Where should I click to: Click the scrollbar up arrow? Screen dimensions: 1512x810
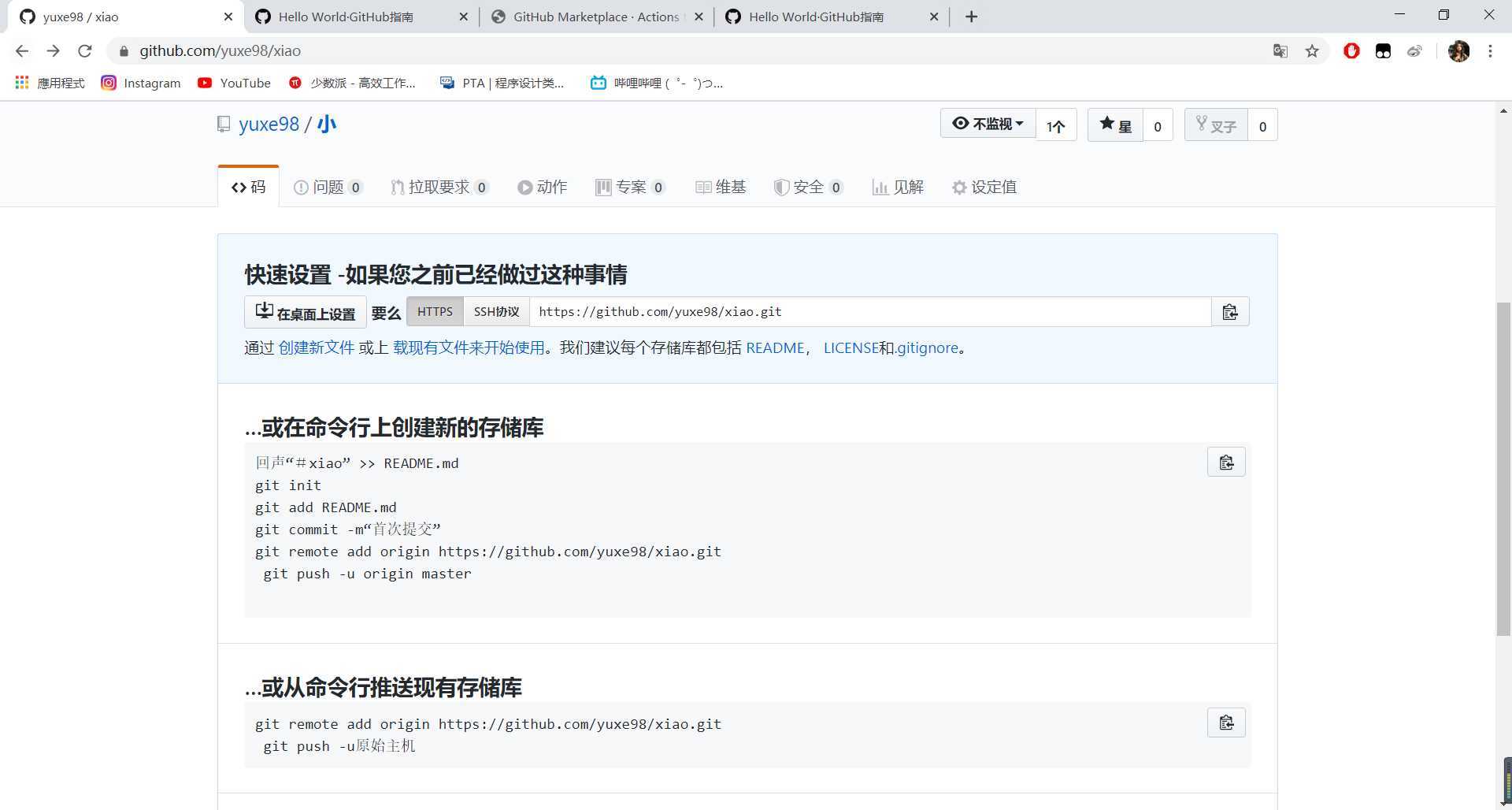[x=1503, y=111]
